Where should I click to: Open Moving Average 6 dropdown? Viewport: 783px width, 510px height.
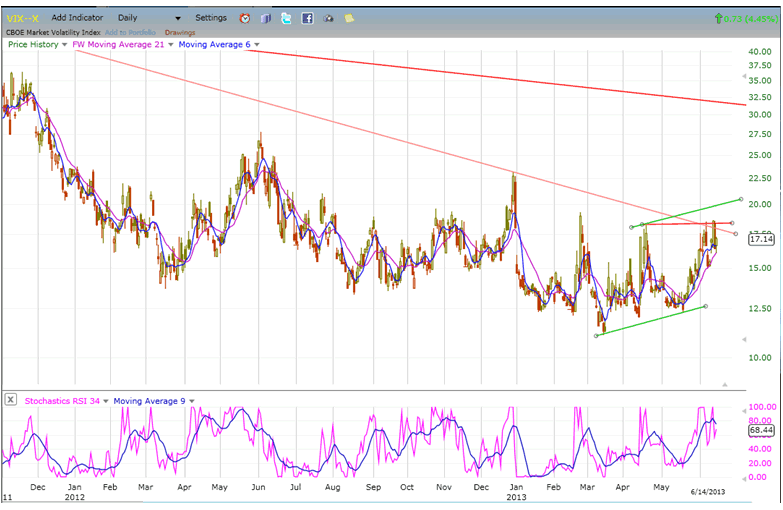[x=257, y=45]
